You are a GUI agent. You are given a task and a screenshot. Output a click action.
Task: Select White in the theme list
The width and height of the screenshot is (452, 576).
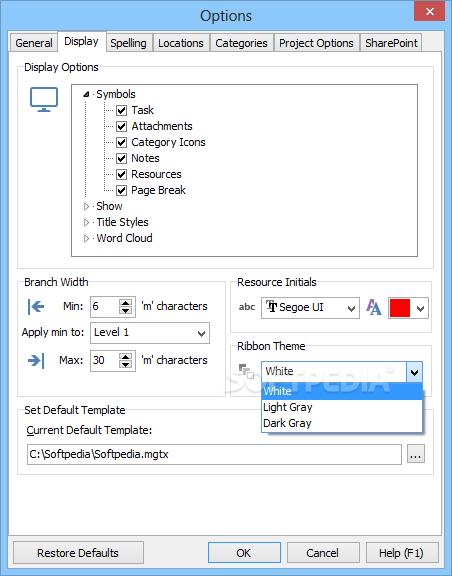[x=342, y=391]
